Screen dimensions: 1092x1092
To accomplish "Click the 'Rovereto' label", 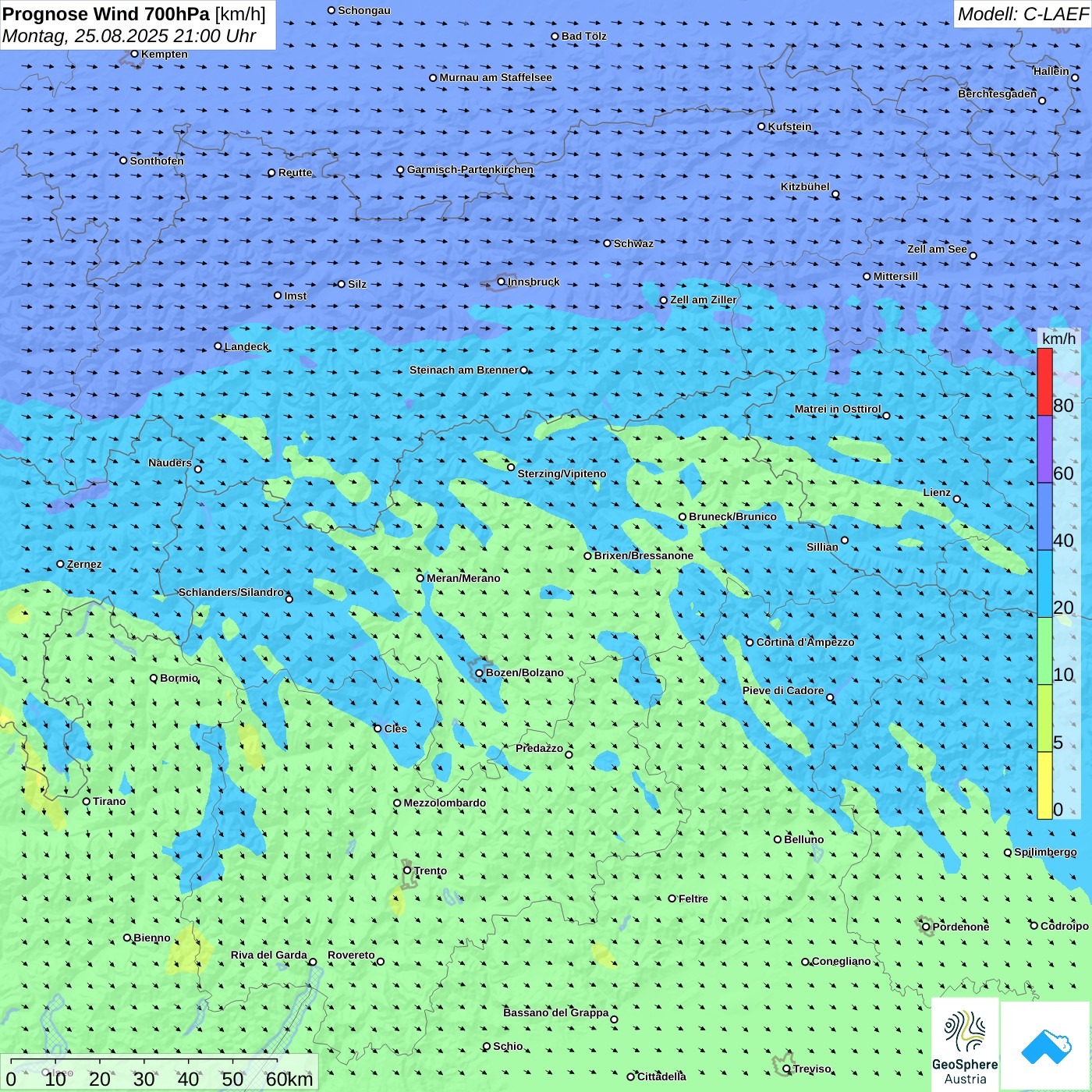I will coord(351,955).
